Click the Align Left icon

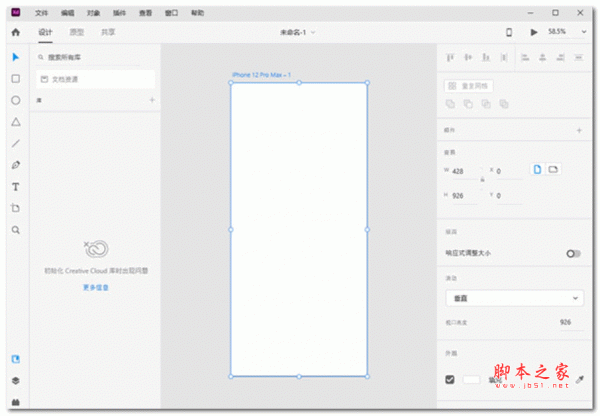pyautogui.click(x=525, y=58)
